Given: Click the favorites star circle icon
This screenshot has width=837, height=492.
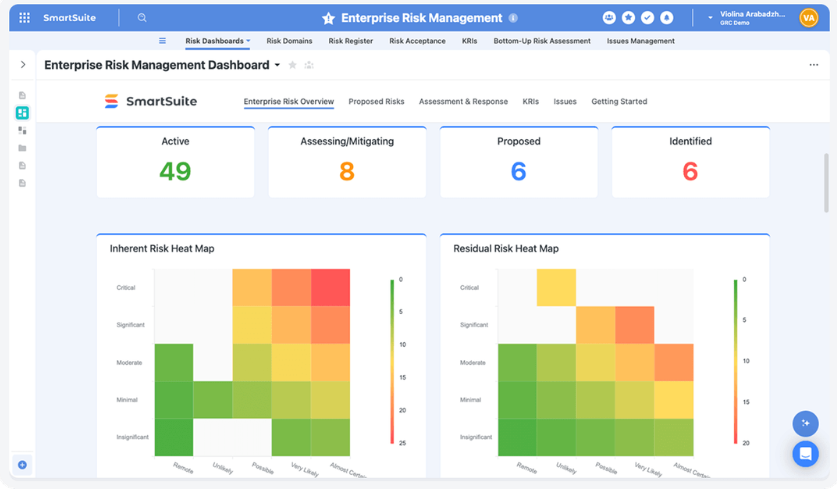Looking at the screenshot, I should coord(628,18).
